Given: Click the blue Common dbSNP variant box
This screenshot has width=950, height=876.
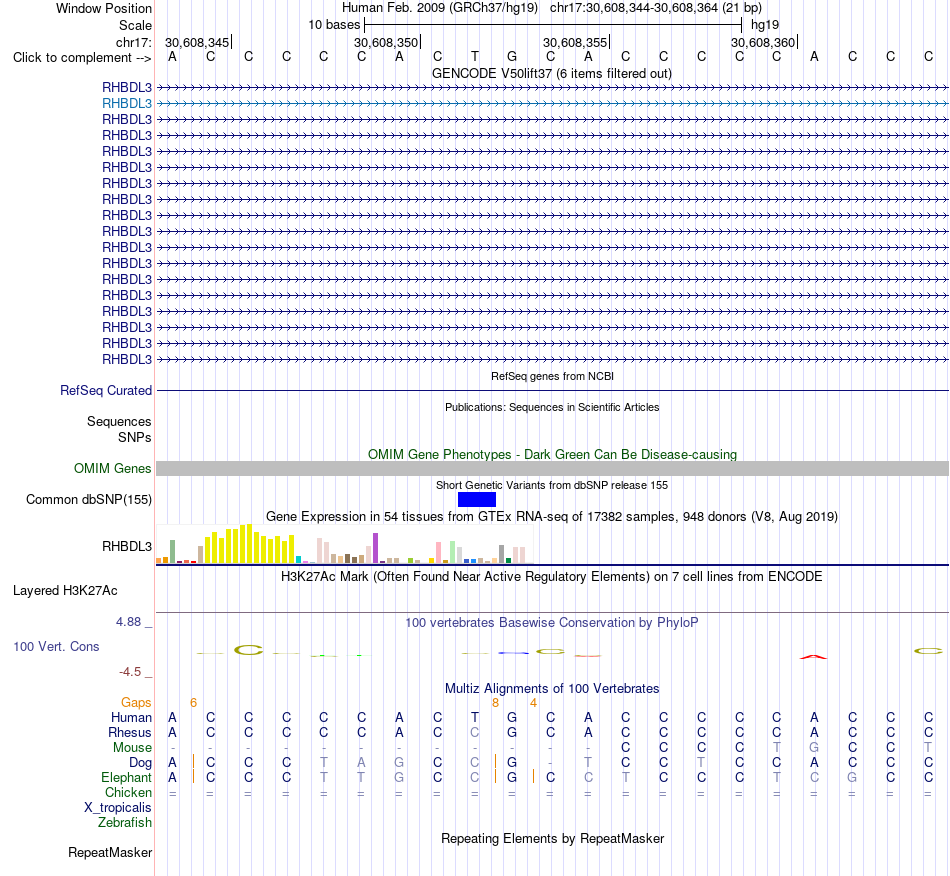Looking at the screenshot, I should [477, 499].
